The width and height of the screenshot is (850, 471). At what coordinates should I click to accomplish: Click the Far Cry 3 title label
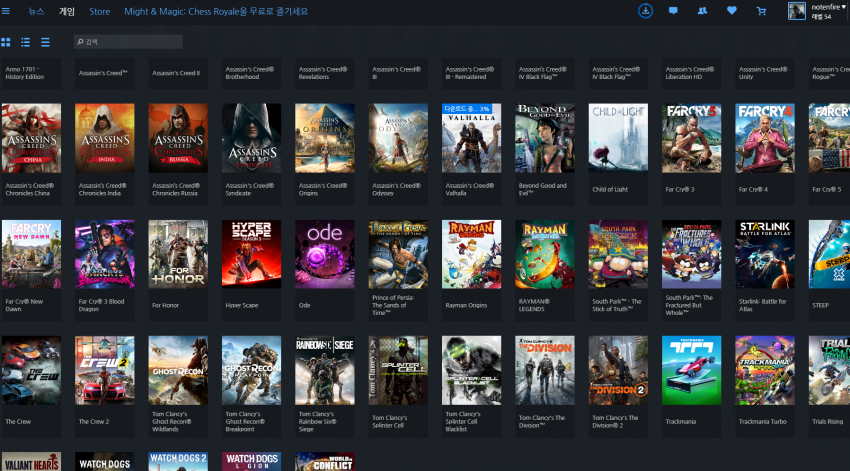[680, 189]
